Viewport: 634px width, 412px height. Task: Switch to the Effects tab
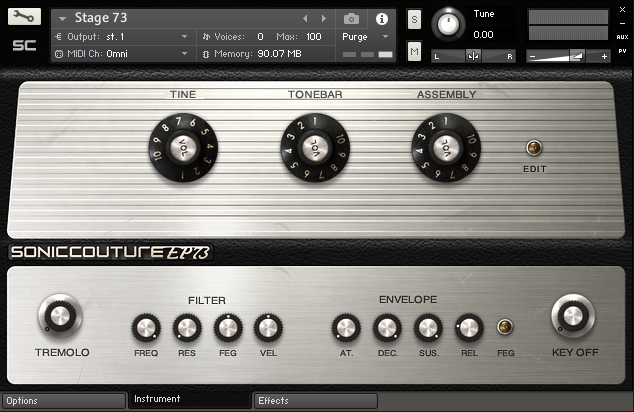[315, 401]
